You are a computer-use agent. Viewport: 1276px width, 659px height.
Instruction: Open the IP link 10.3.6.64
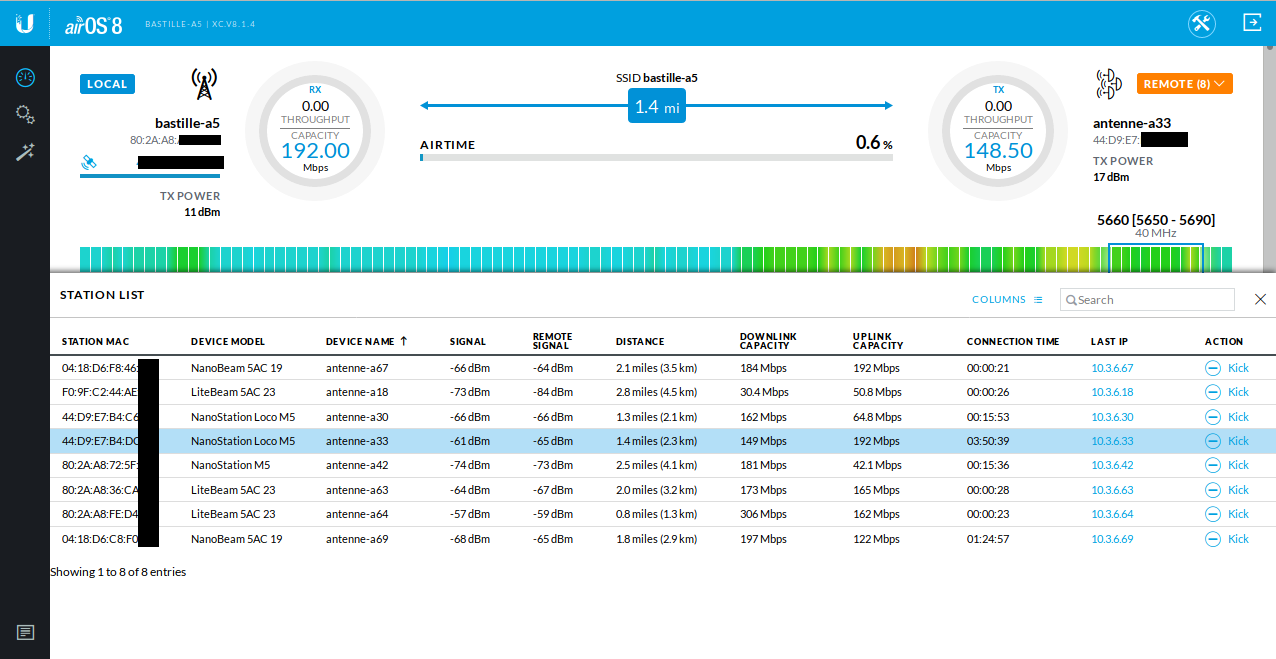[1112, 514]
